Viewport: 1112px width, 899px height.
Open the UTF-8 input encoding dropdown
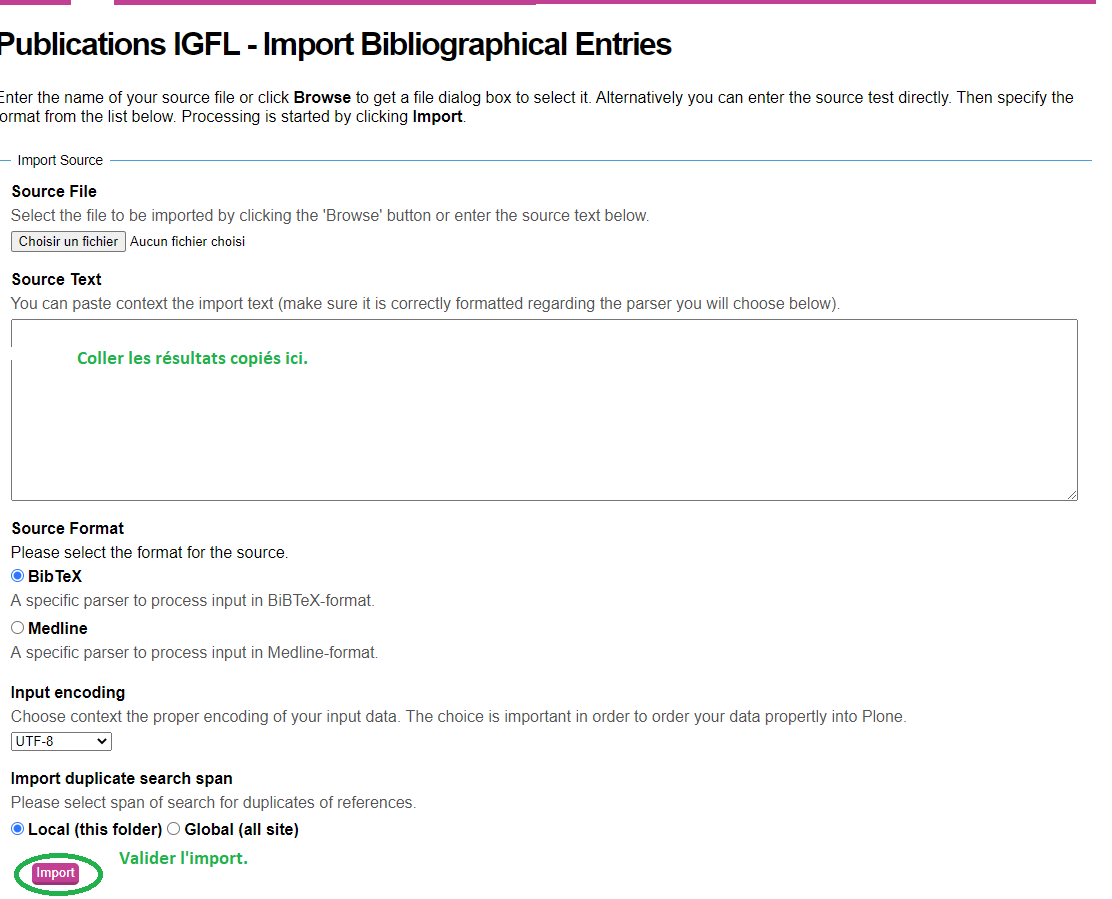[61, 741]
